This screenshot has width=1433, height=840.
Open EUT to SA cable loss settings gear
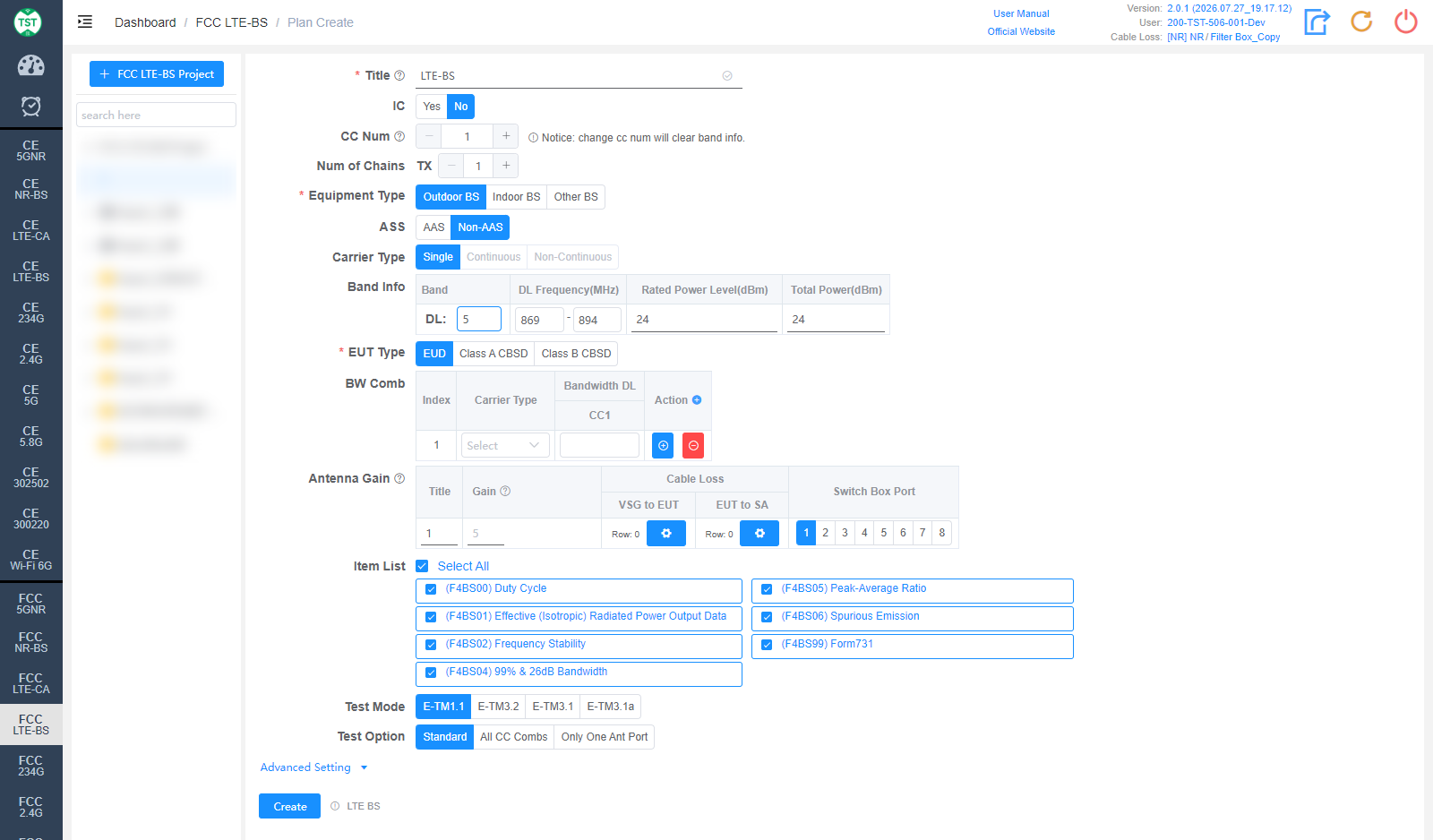pyautogui.click(x=759, y=534)
